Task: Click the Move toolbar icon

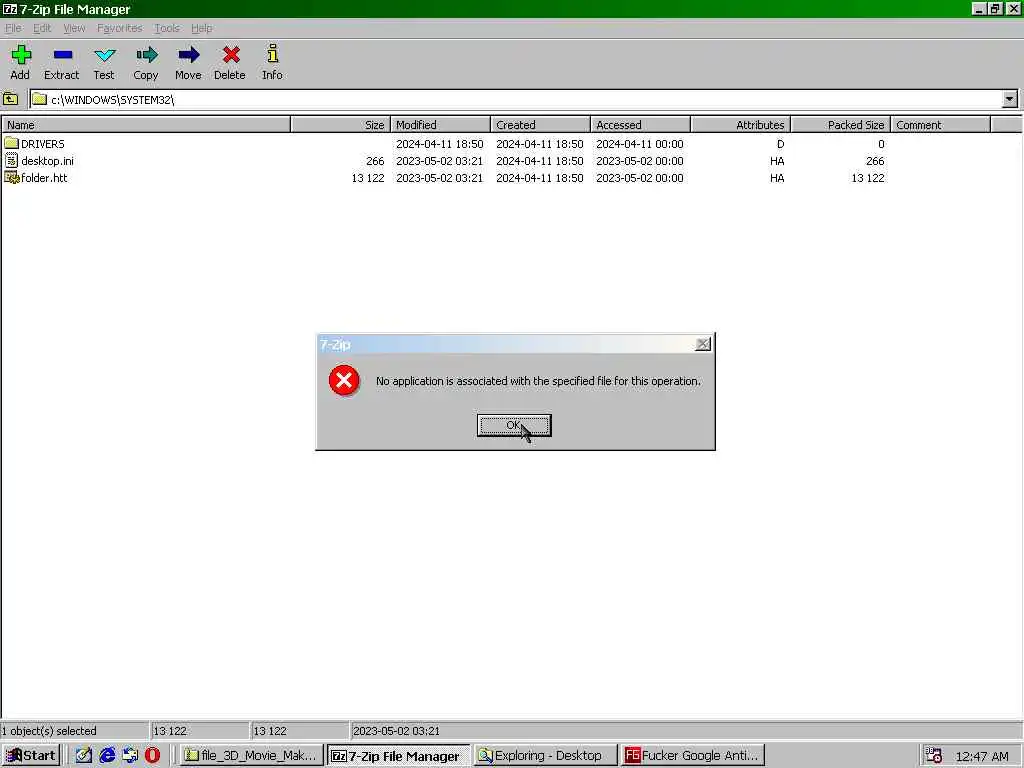Action: (x=189, y=55)
